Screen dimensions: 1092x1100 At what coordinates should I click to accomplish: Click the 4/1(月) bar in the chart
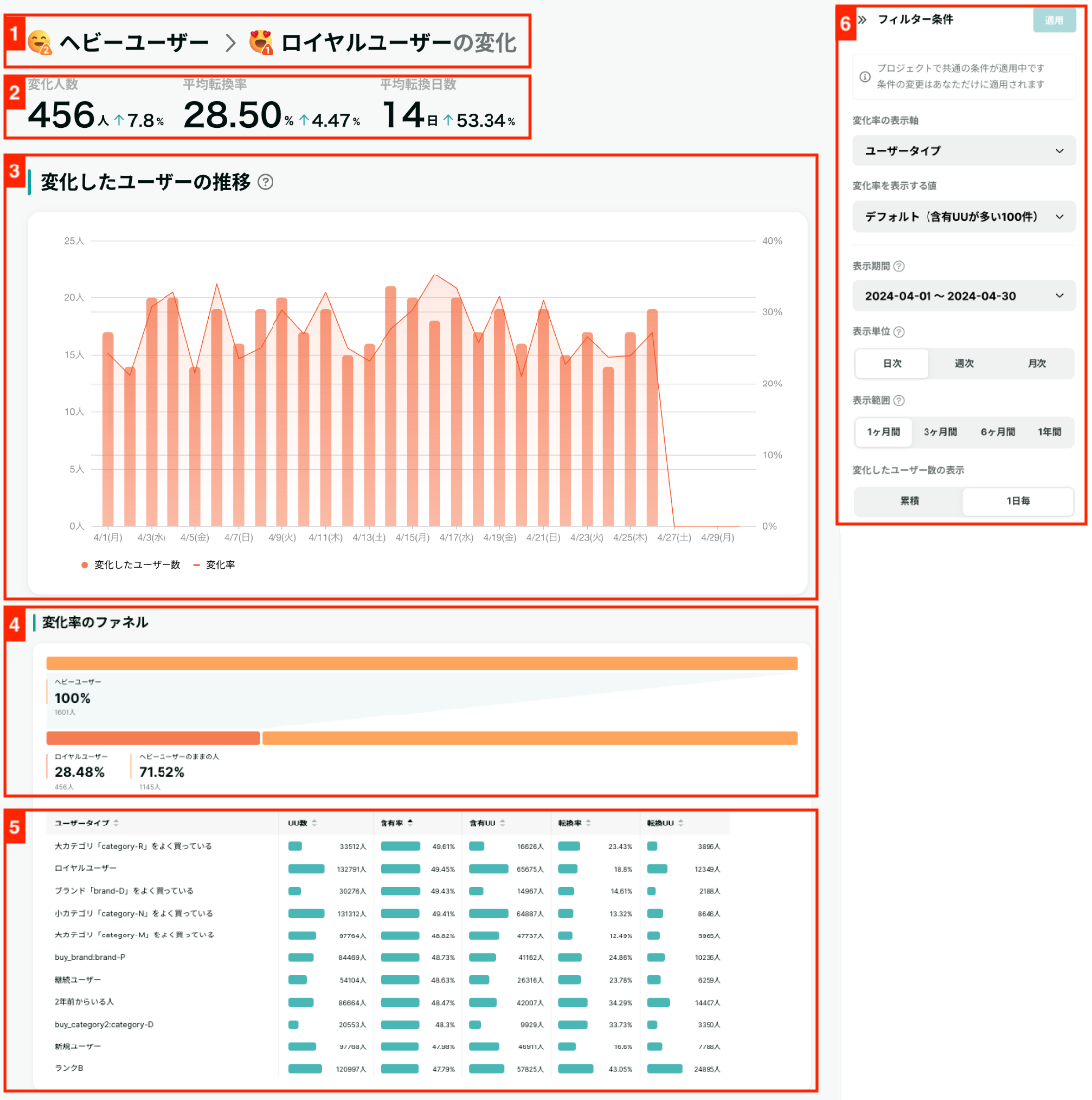pos(108,429)
